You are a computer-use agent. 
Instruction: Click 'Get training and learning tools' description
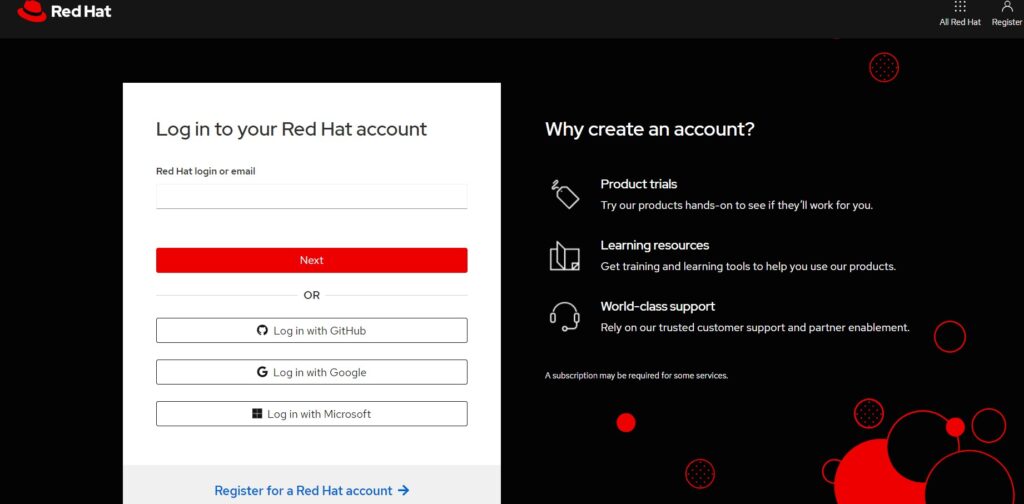pos(748,266)
